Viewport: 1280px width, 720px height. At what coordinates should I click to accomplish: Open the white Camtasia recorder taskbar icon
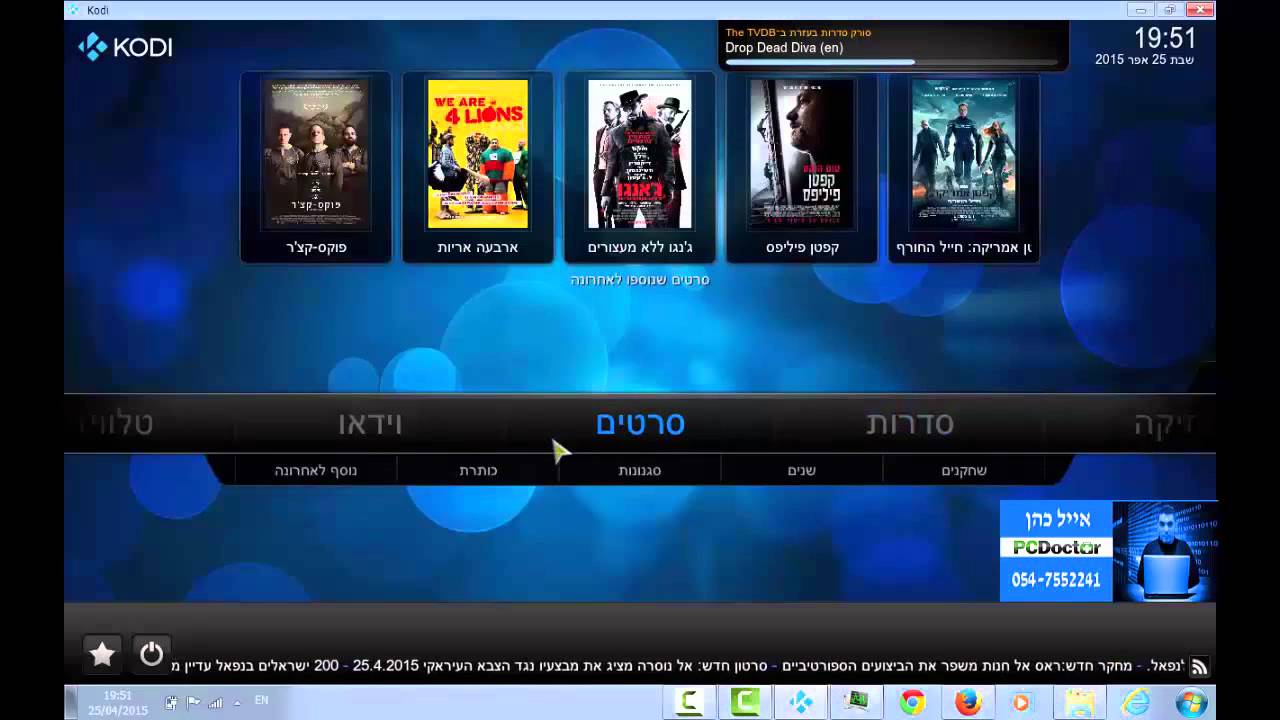click(689, 702)
